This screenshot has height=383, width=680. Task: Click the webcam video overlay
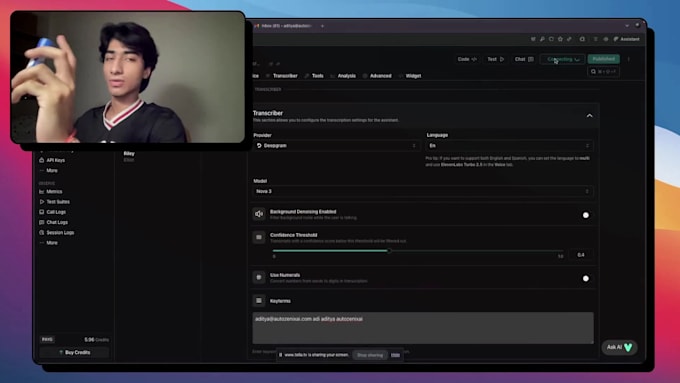pyautogui.click(x=128, y=77)
